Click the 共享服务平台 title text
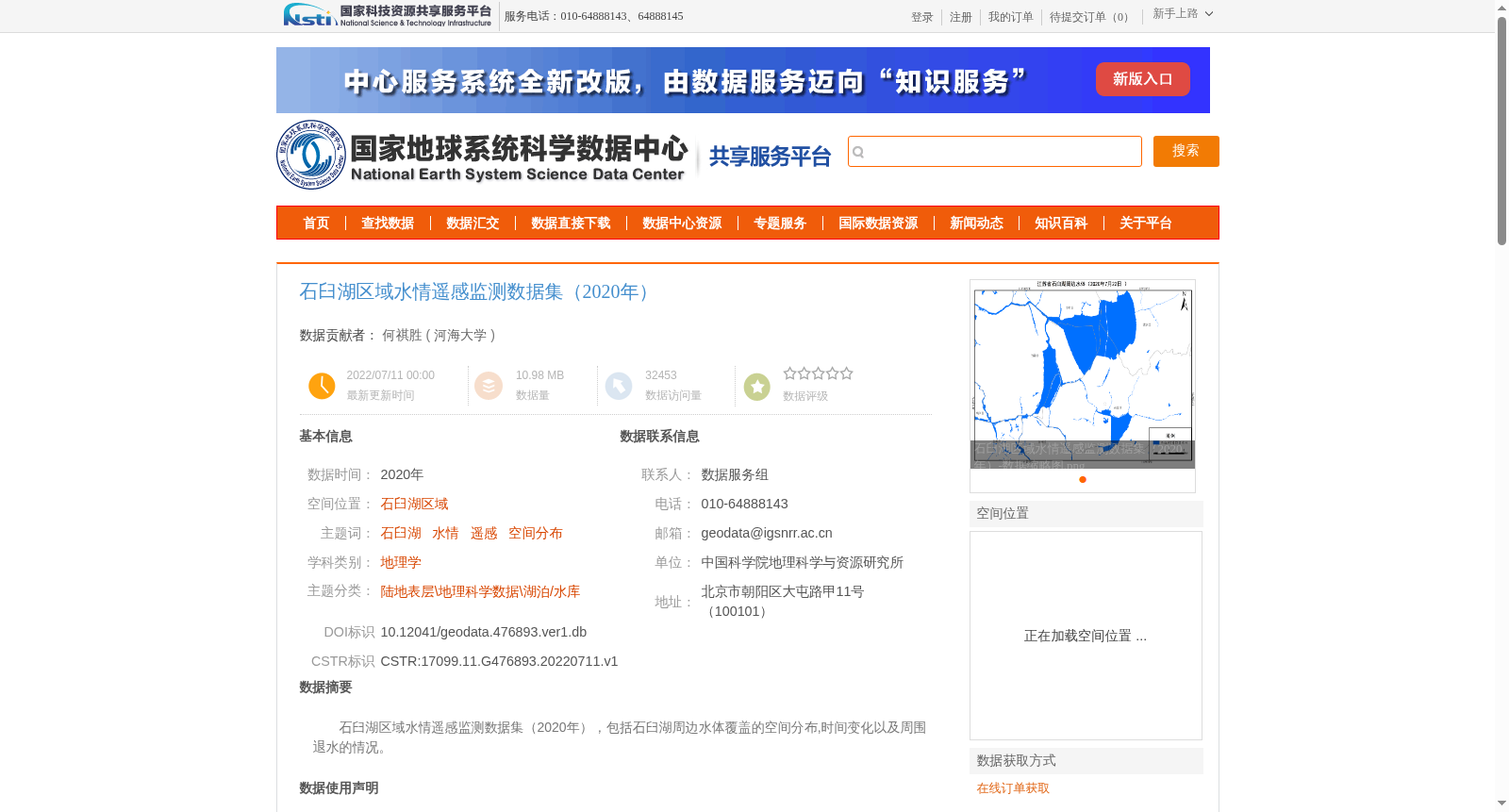This screenshot has height=812, width=1509. 770,157
